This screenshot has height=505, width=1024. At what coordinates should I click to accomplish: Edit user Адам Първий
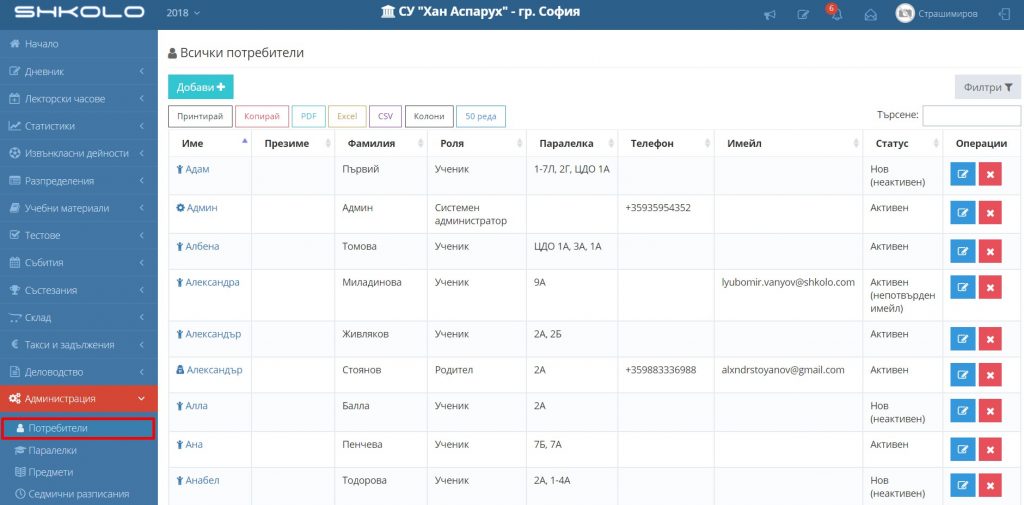point(963,174)
